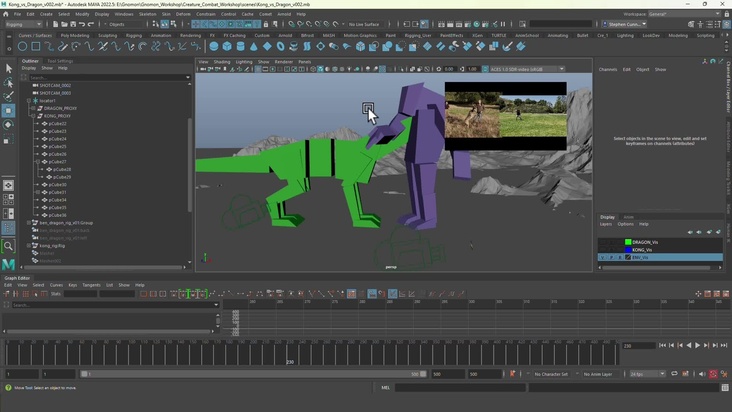Click the DRAGON_Vis green color swatch
The width and height of the screenshot is (732, 412).
[x=628, y=242]
